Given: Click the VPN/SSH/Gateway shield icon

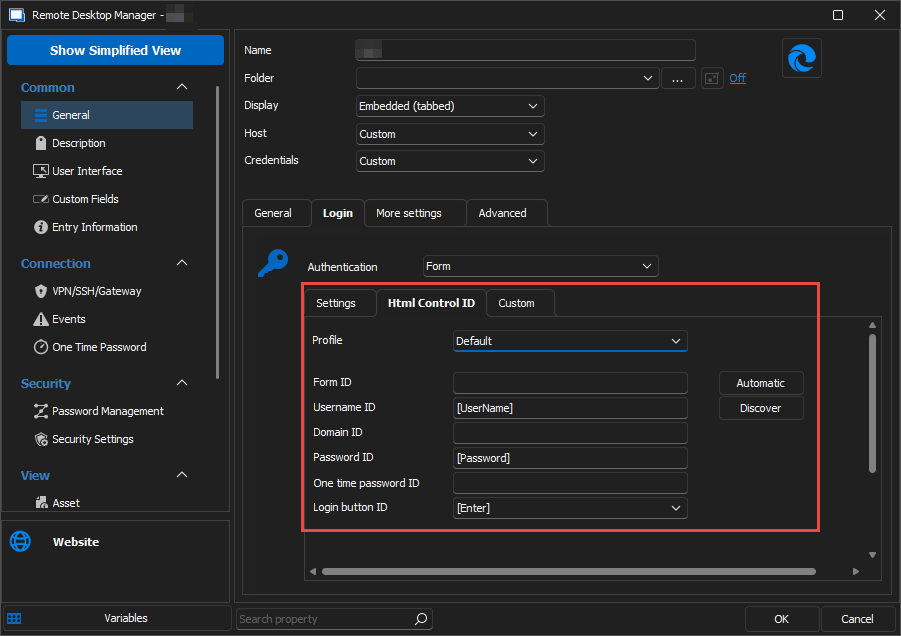Looking at the screenshot, I should click(x=41, y=291).
